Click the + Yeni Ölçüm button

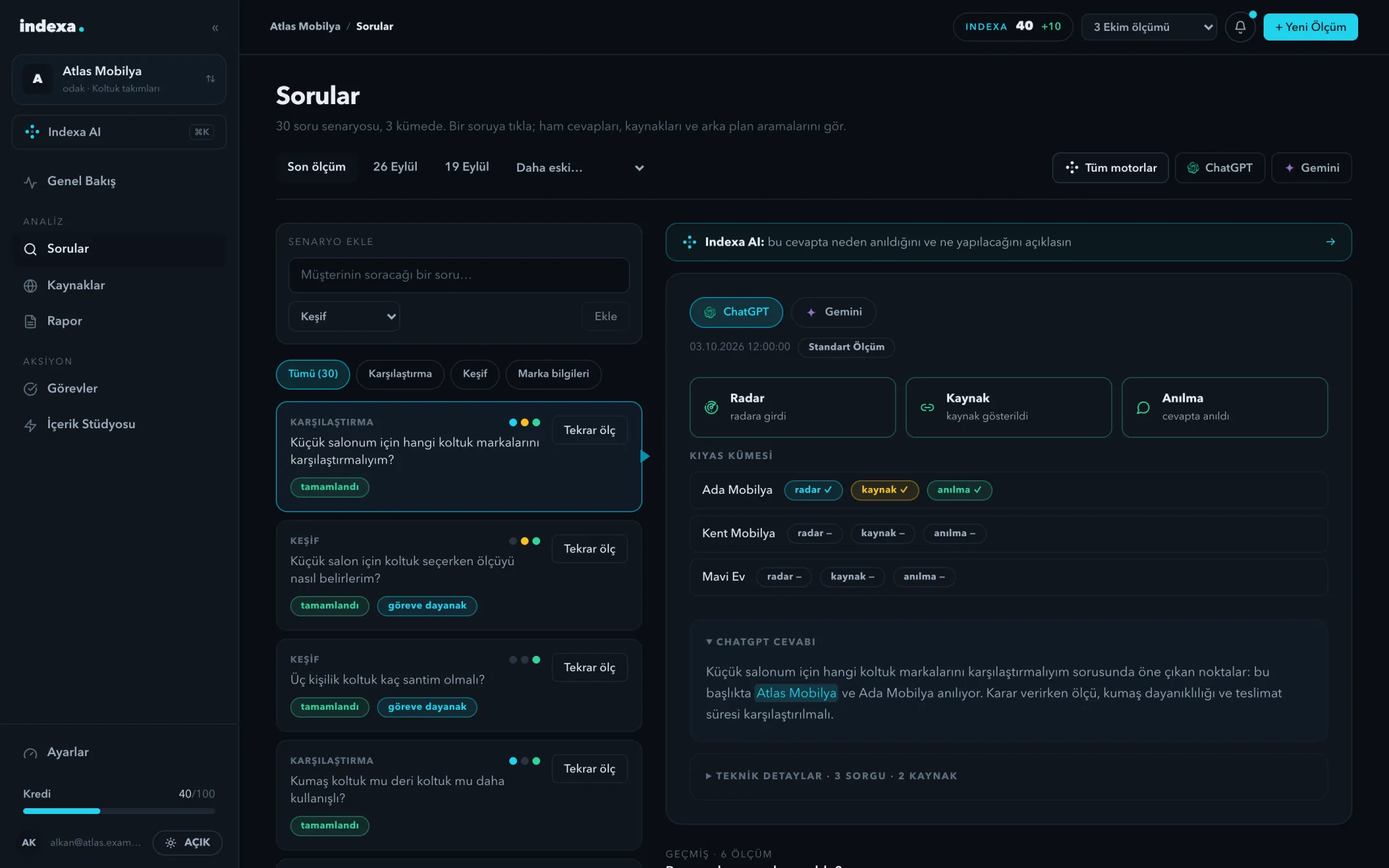1311,27
